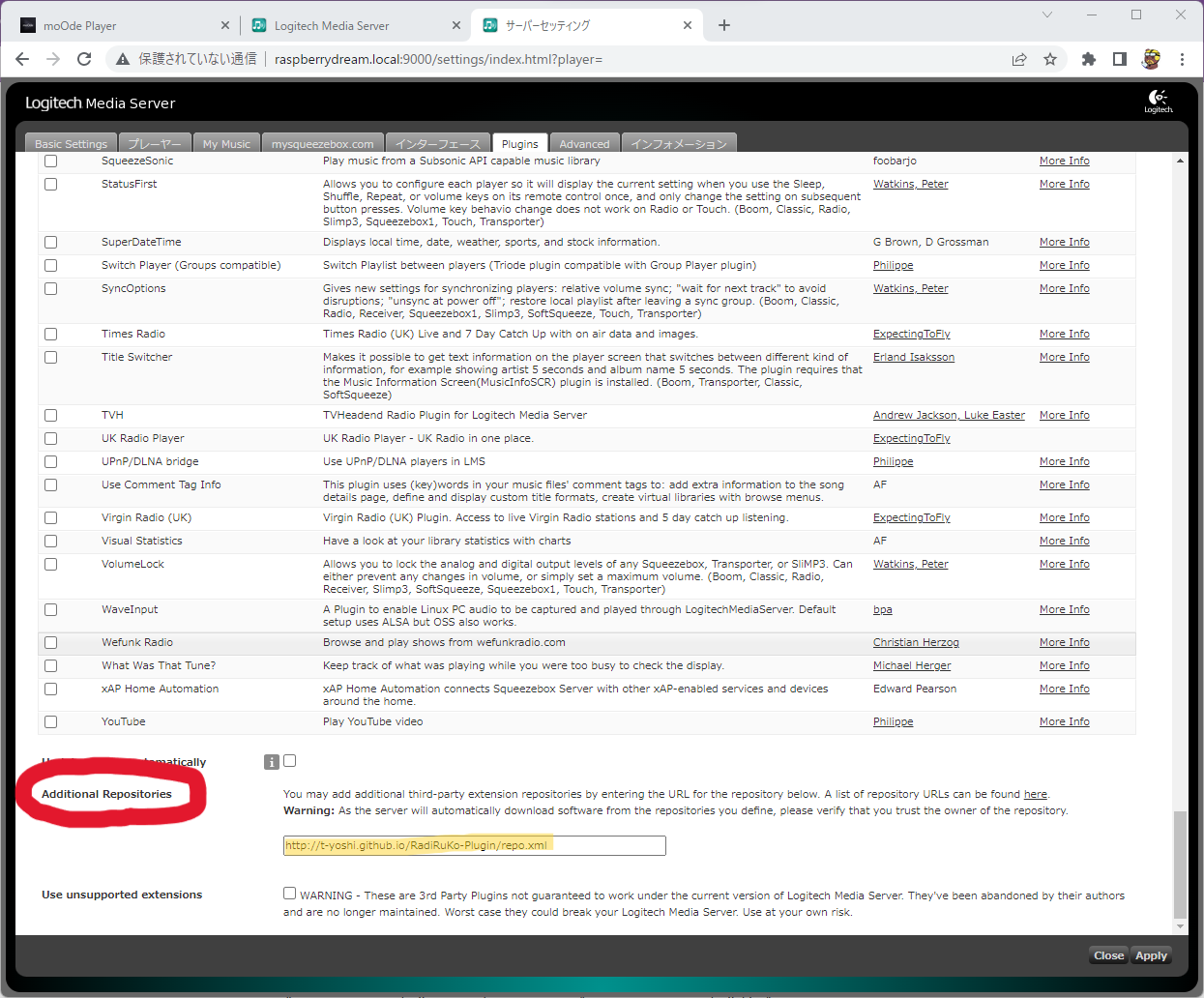Check the Visual Statistics plugin
1204x998 pixels.
(51, 541)
